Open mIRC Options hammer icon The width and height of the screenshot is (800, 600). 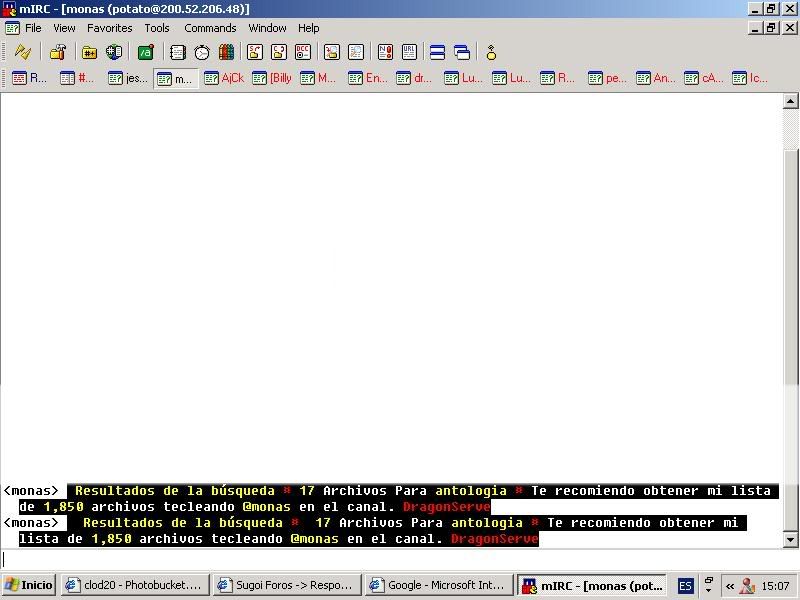pos(58,52)
